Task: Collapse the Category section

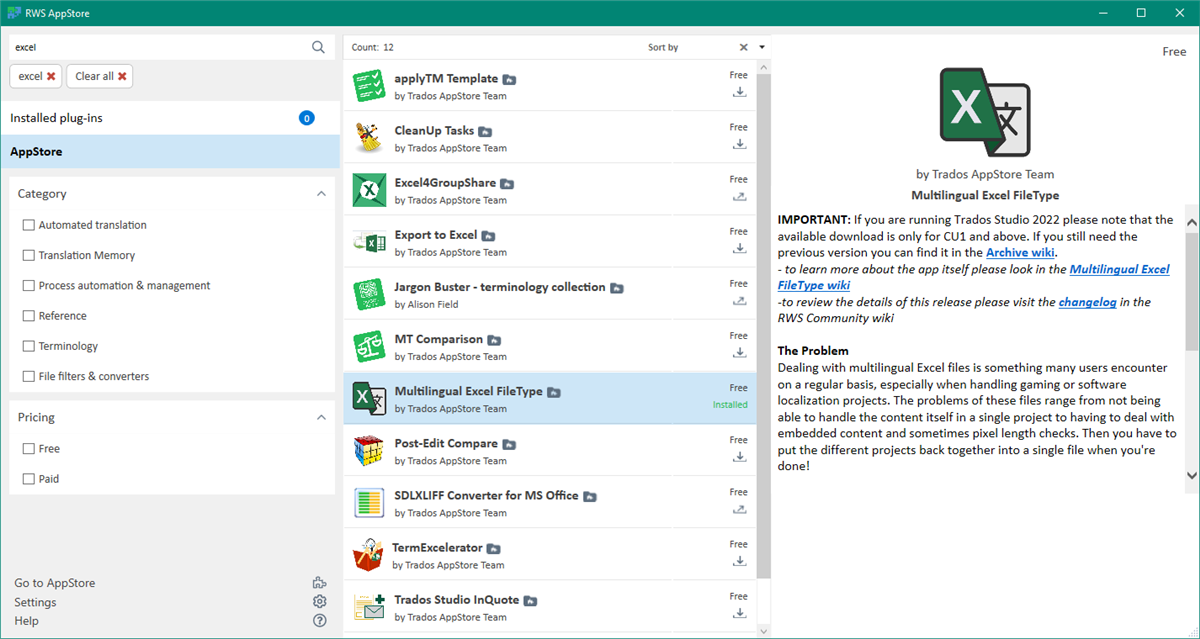Action: (321, 194)
